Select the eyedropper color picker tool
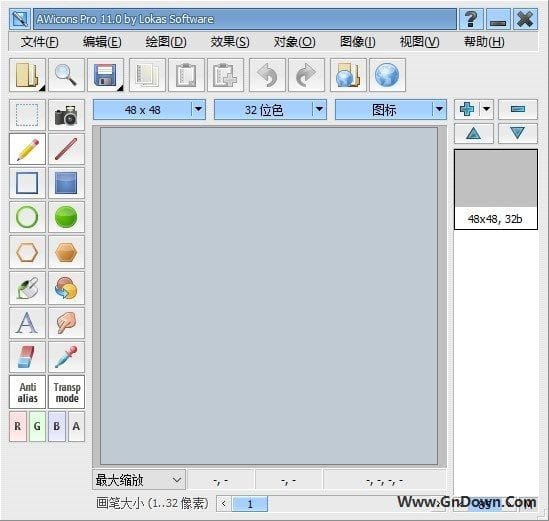Screen dimensions: 549x521 click(66, 357)
